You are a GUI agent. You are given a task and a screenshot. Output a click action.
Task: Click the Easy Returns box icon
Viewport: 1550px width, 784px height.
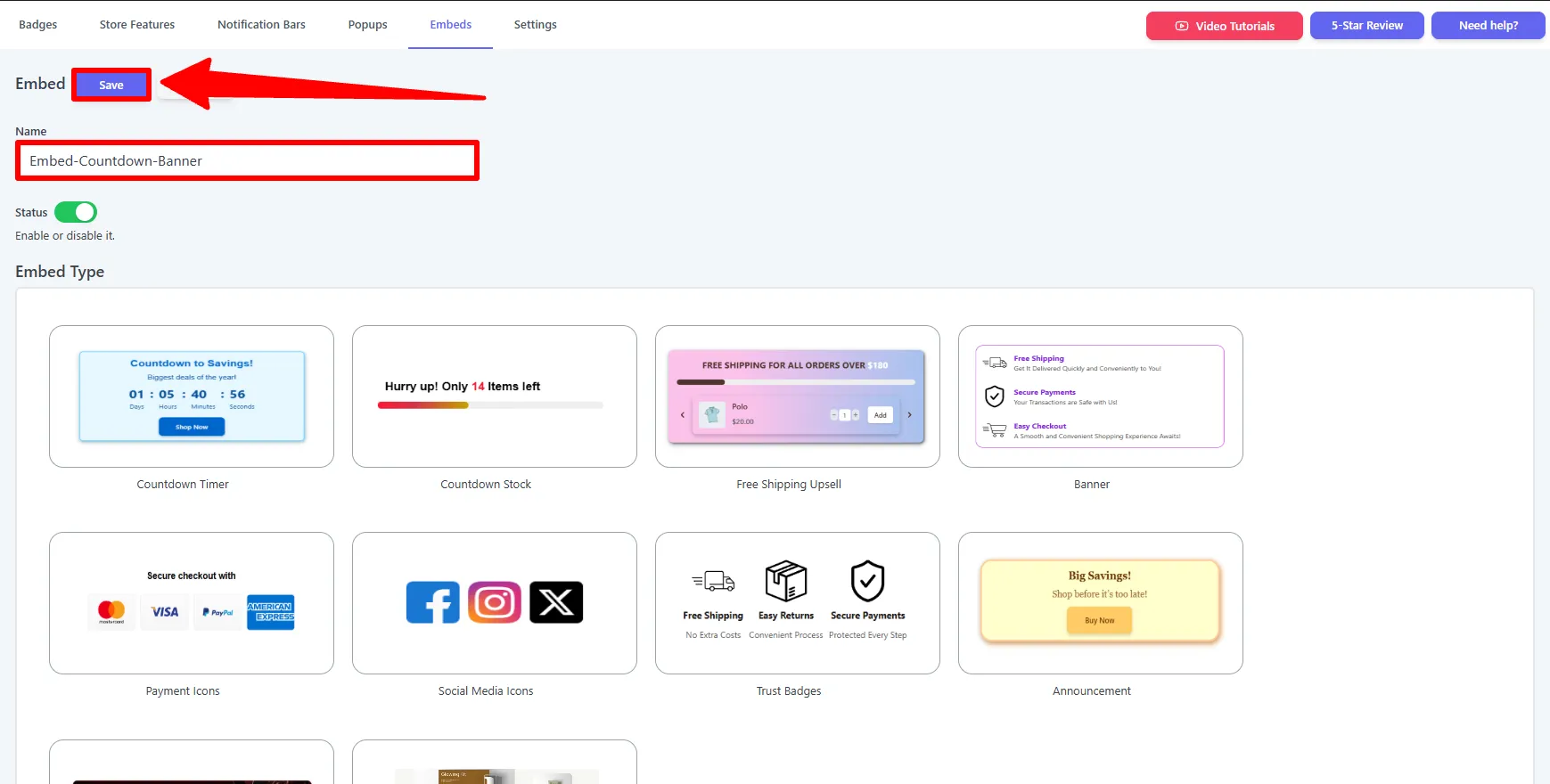786,581
